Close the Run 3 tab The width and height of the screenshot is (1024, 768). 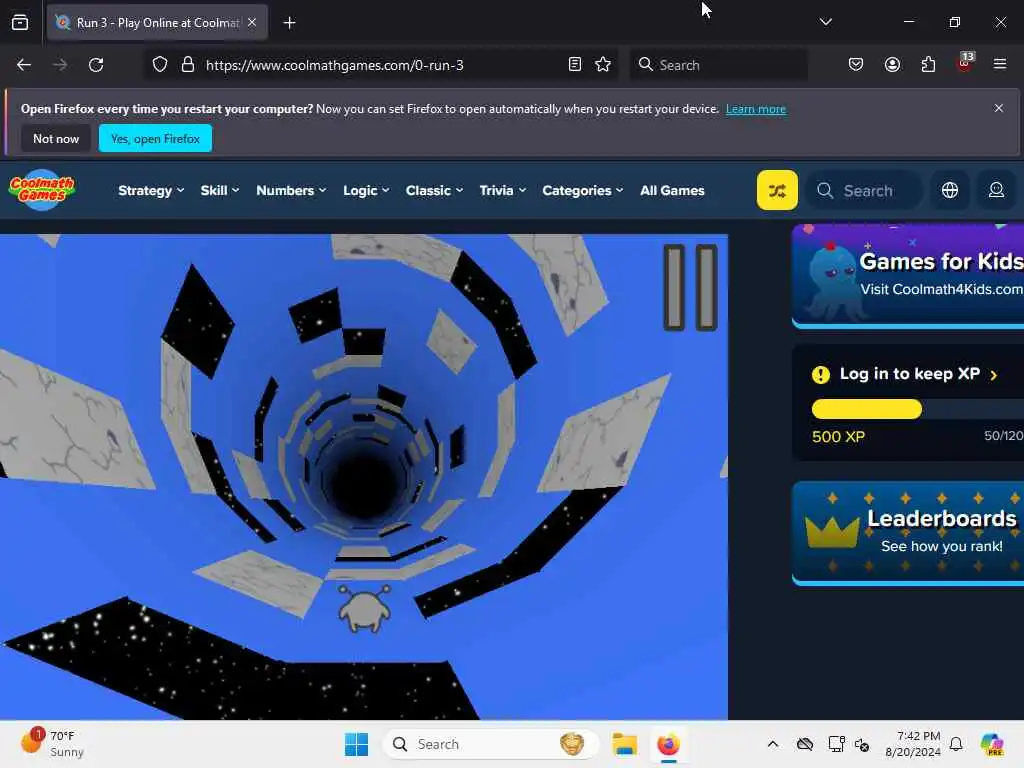pyautogui.click(x=252, y=22)
